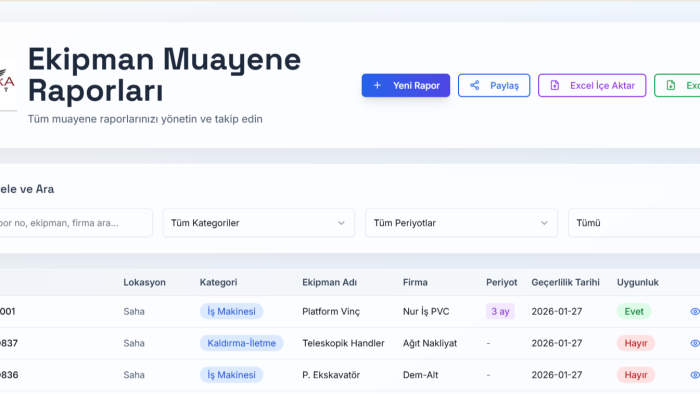Image resolution: width=700 pixels, height=394 pixels.
Task: Focus the report search input field
Action: click(x=75, y=223)
